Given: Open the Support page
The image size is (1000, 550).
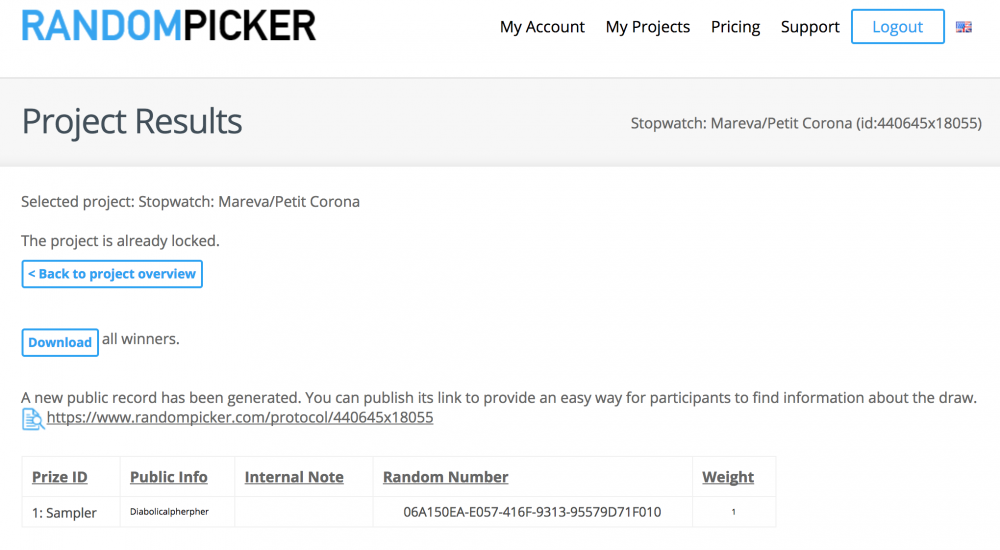Looking at the screenshot, I should (x=810, y=27).
